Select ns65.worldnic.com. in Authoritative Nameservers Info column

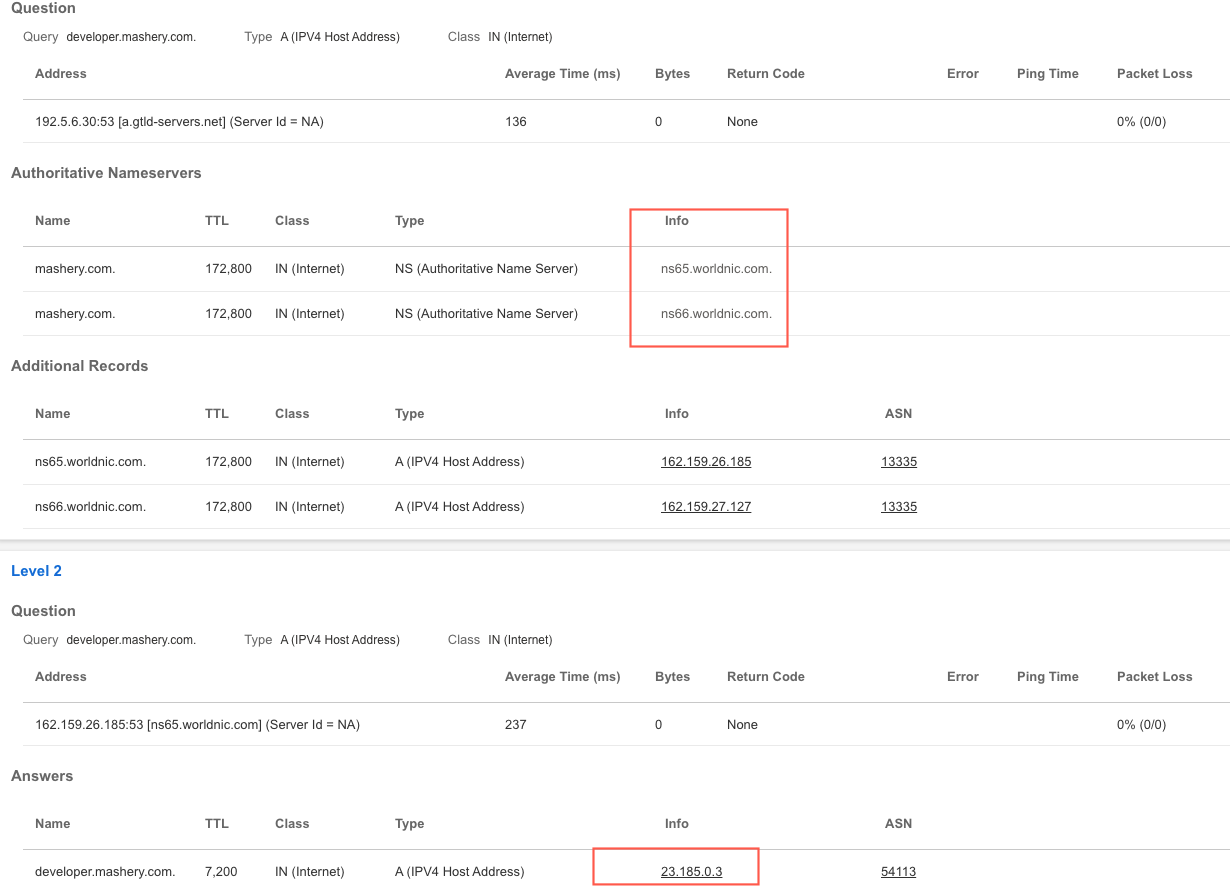(x=716, y=269)
